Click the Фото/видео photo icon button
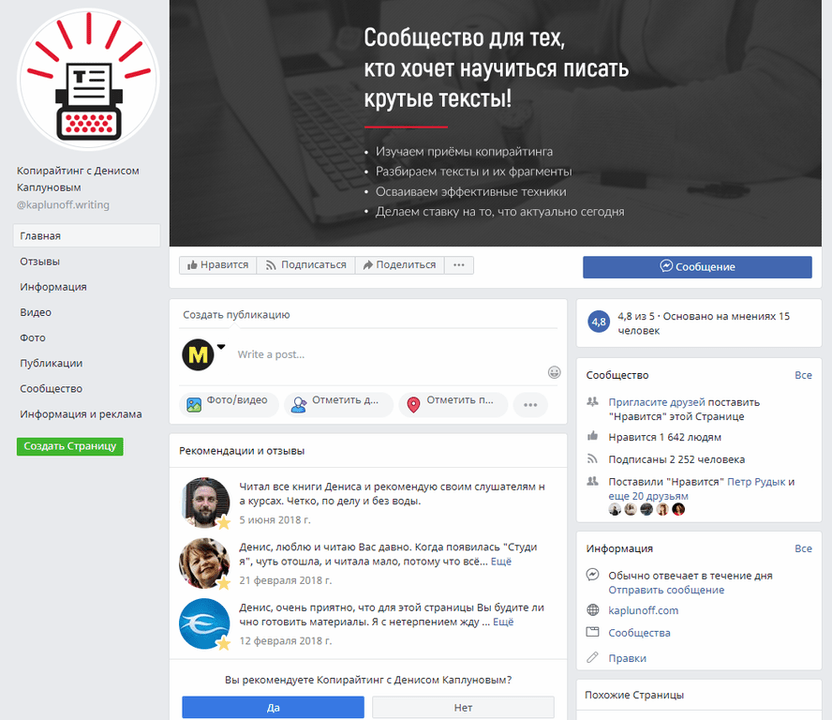This screenshot has width=832, height=720. [227, 403]
